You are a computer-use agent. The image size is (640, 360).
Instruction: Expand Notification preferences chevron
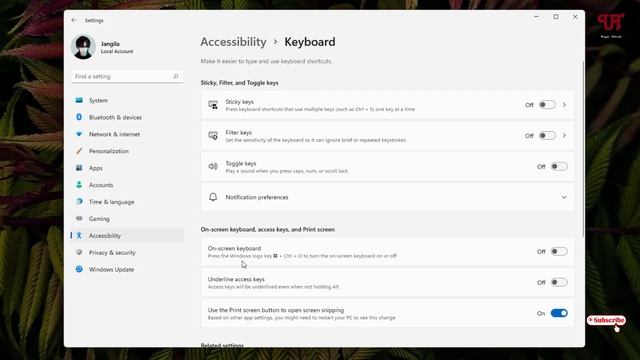tap(564, 197)
